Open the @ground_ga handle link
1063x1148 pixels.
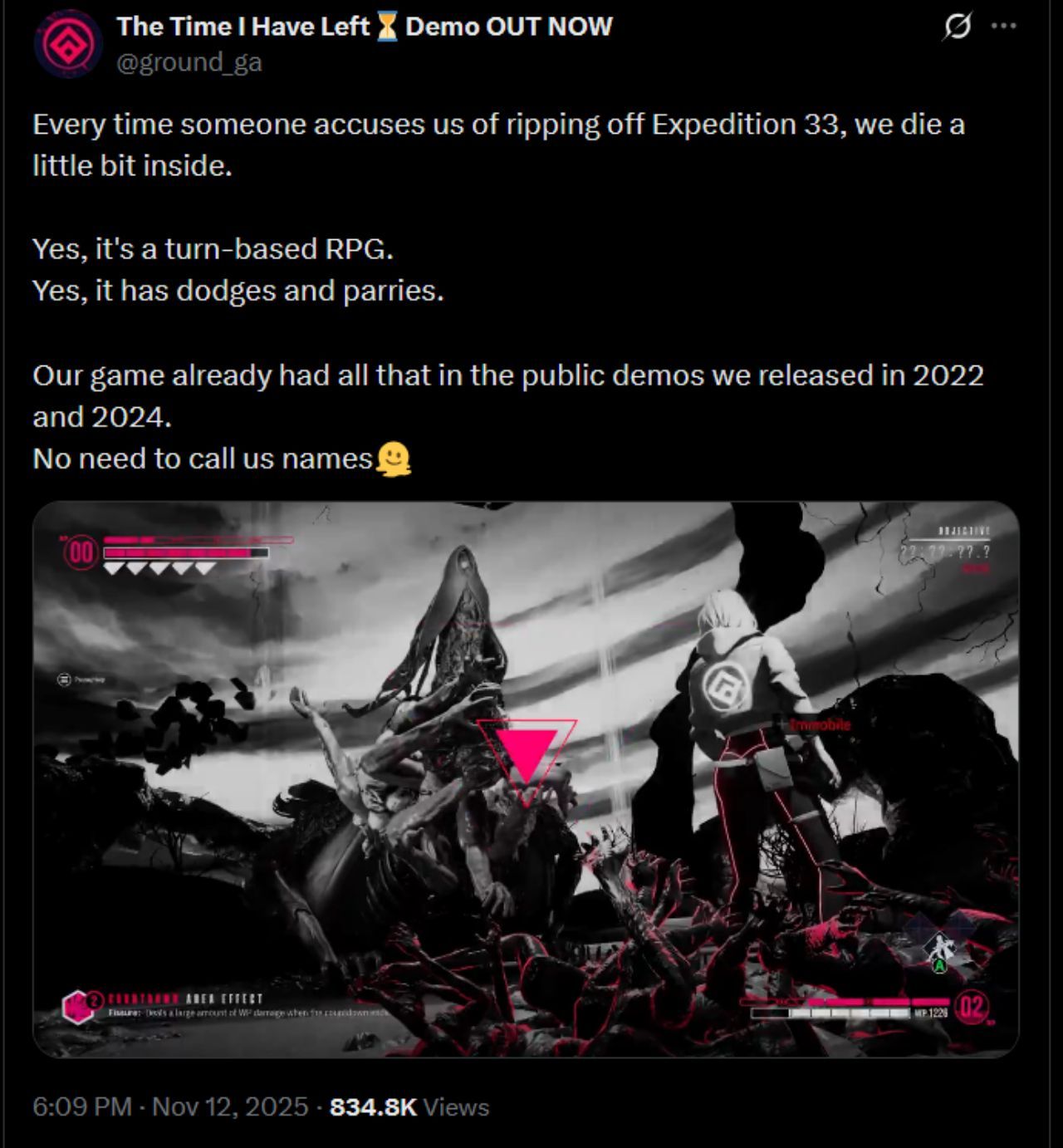tap(189, 62)
